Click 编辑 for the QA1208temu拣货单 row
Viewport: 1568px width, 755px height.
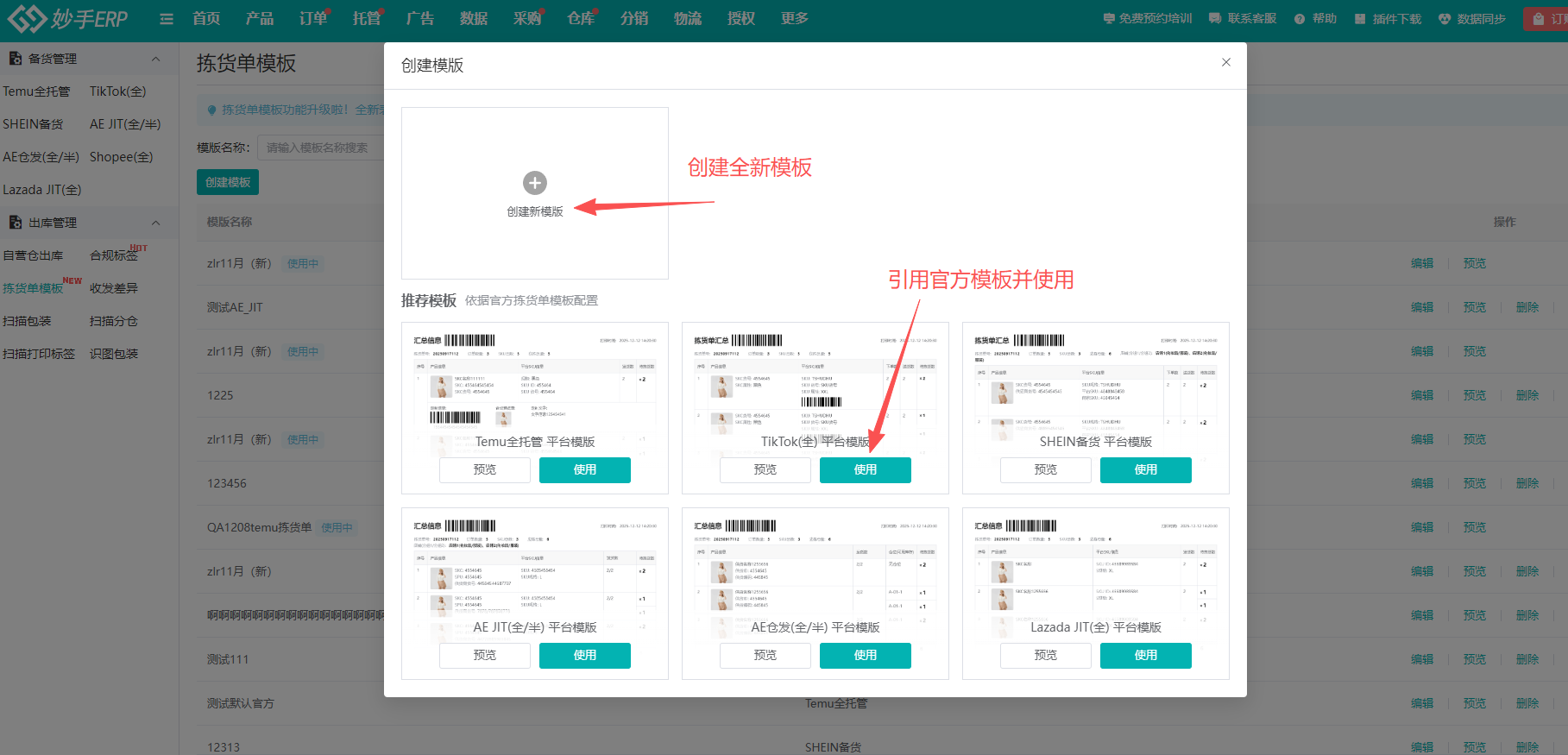(x=1422, y=527)
